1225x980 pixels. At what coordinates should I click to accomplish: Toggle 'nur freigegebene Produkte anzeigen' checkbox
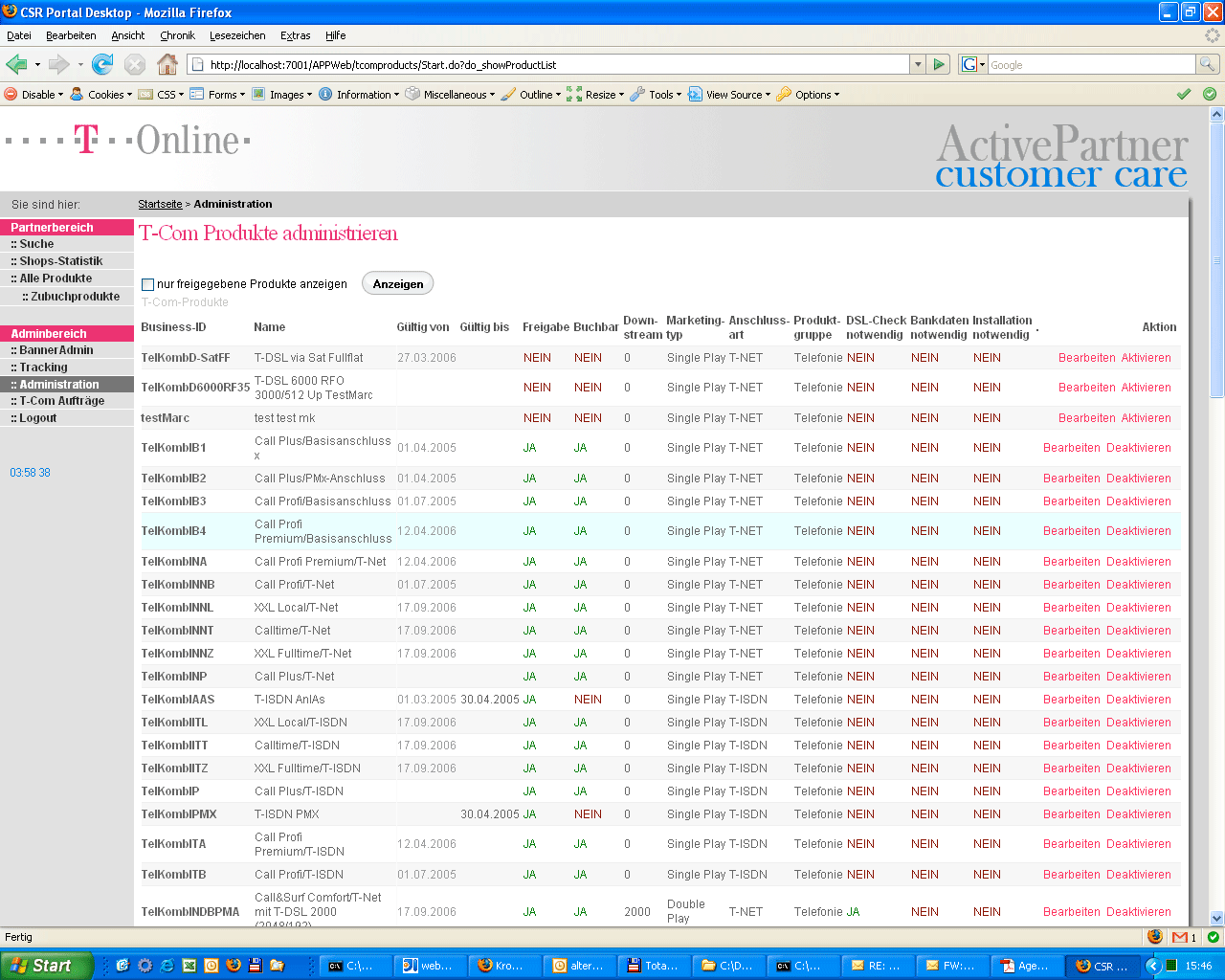pos(147,284)
